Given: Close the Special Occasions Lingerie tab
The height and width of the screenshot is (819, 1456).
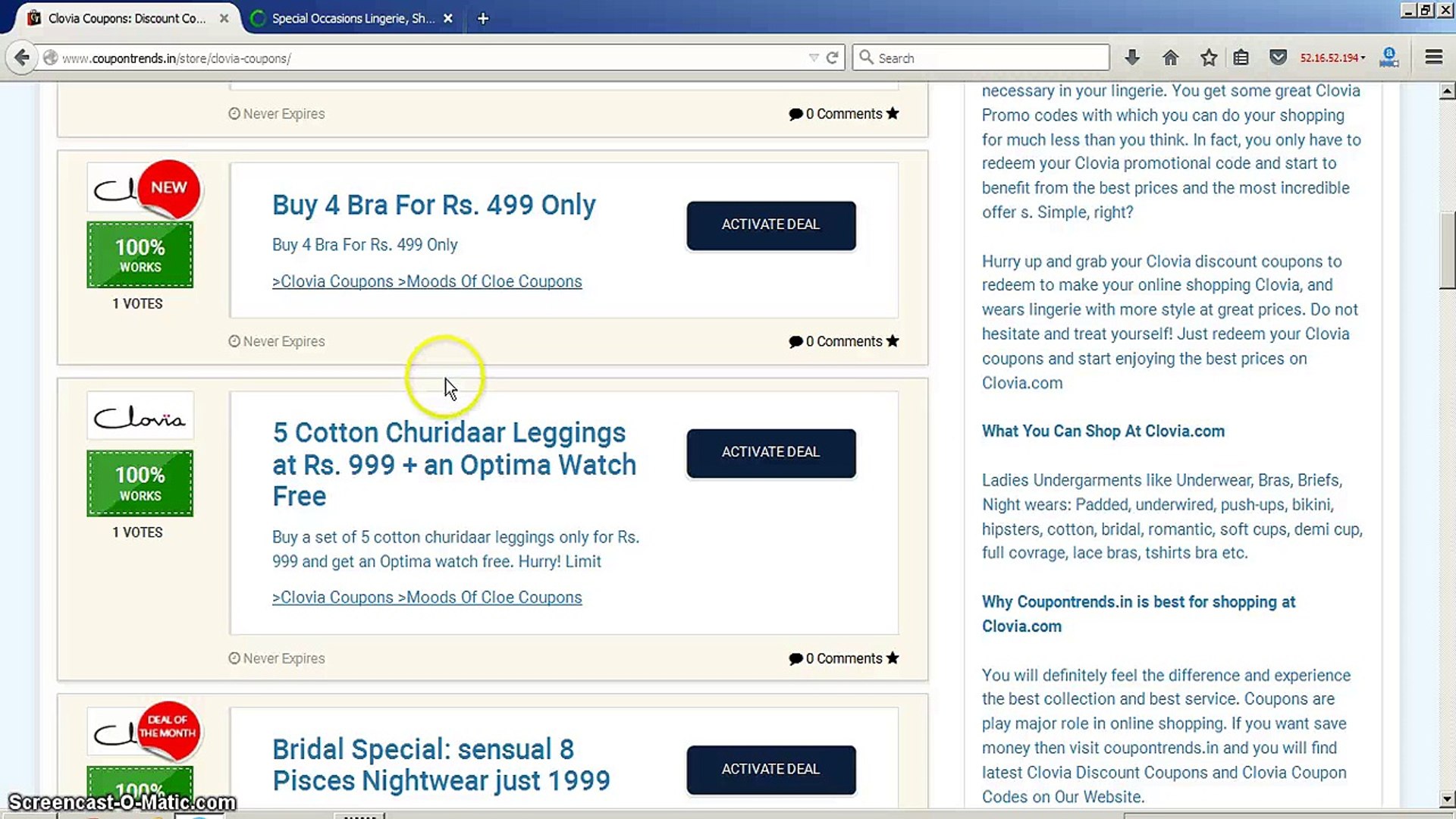Looking at the screenshot, I should [x=448, y=18].
